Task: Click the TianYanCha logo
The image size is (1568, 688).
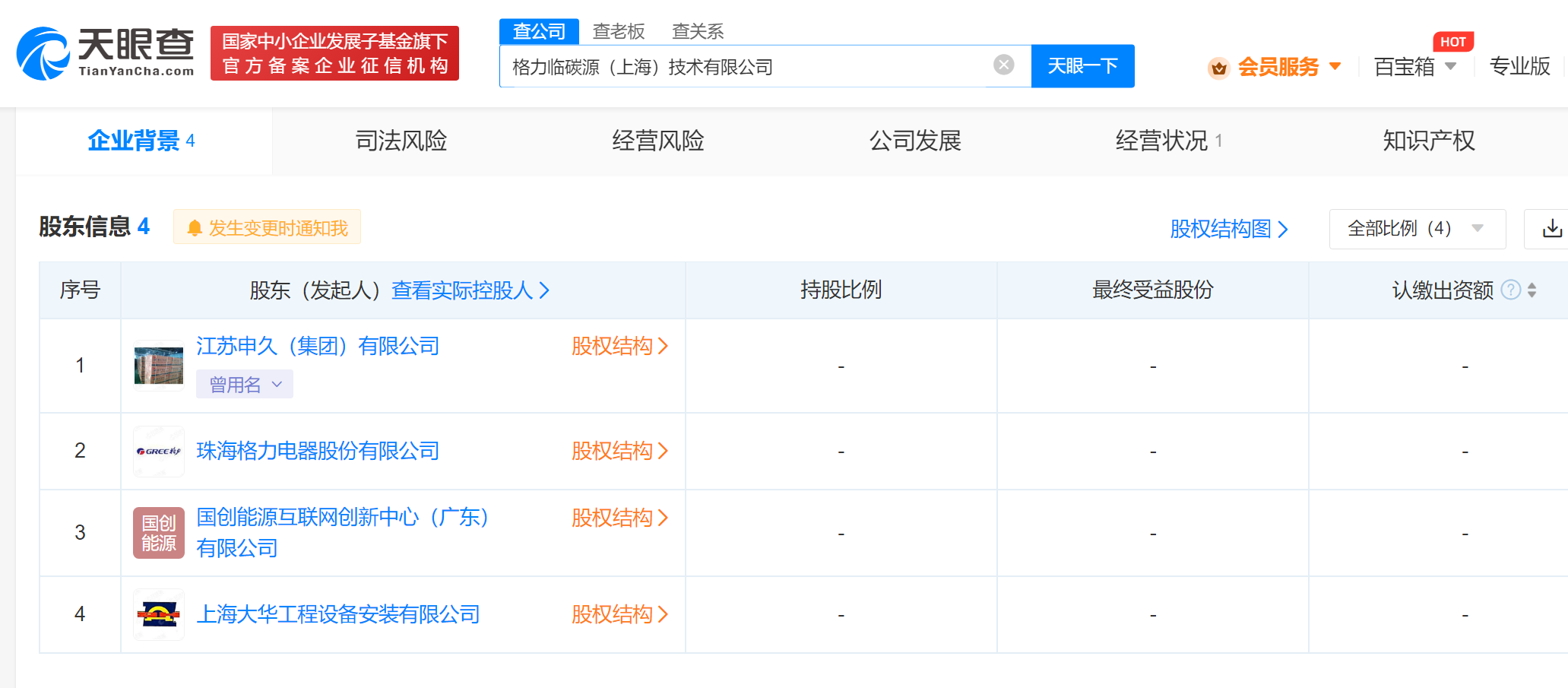Action: pyautogui.click(x=106, y=53)
